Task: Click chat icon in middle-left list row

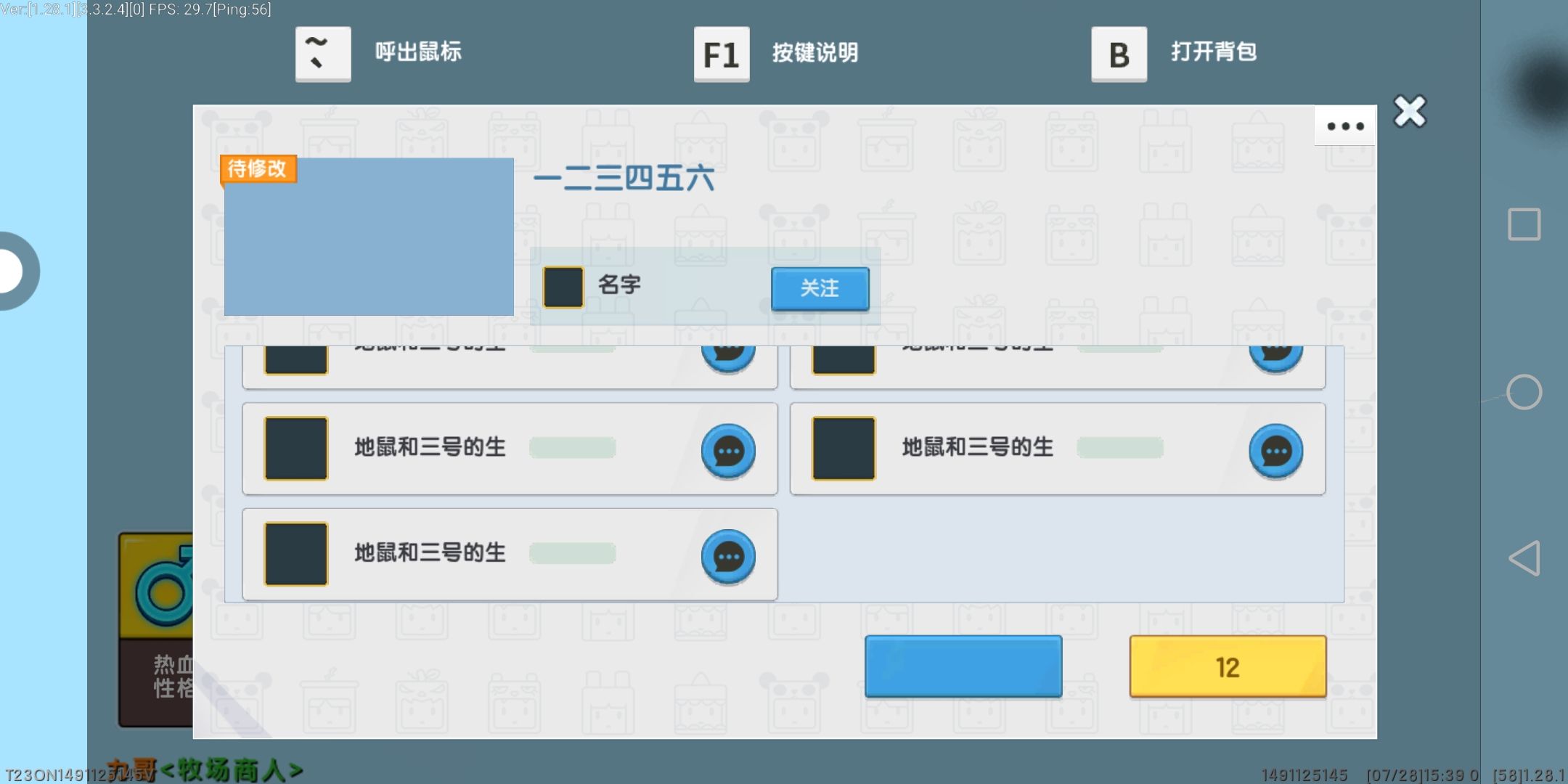Action: (728, 451)
